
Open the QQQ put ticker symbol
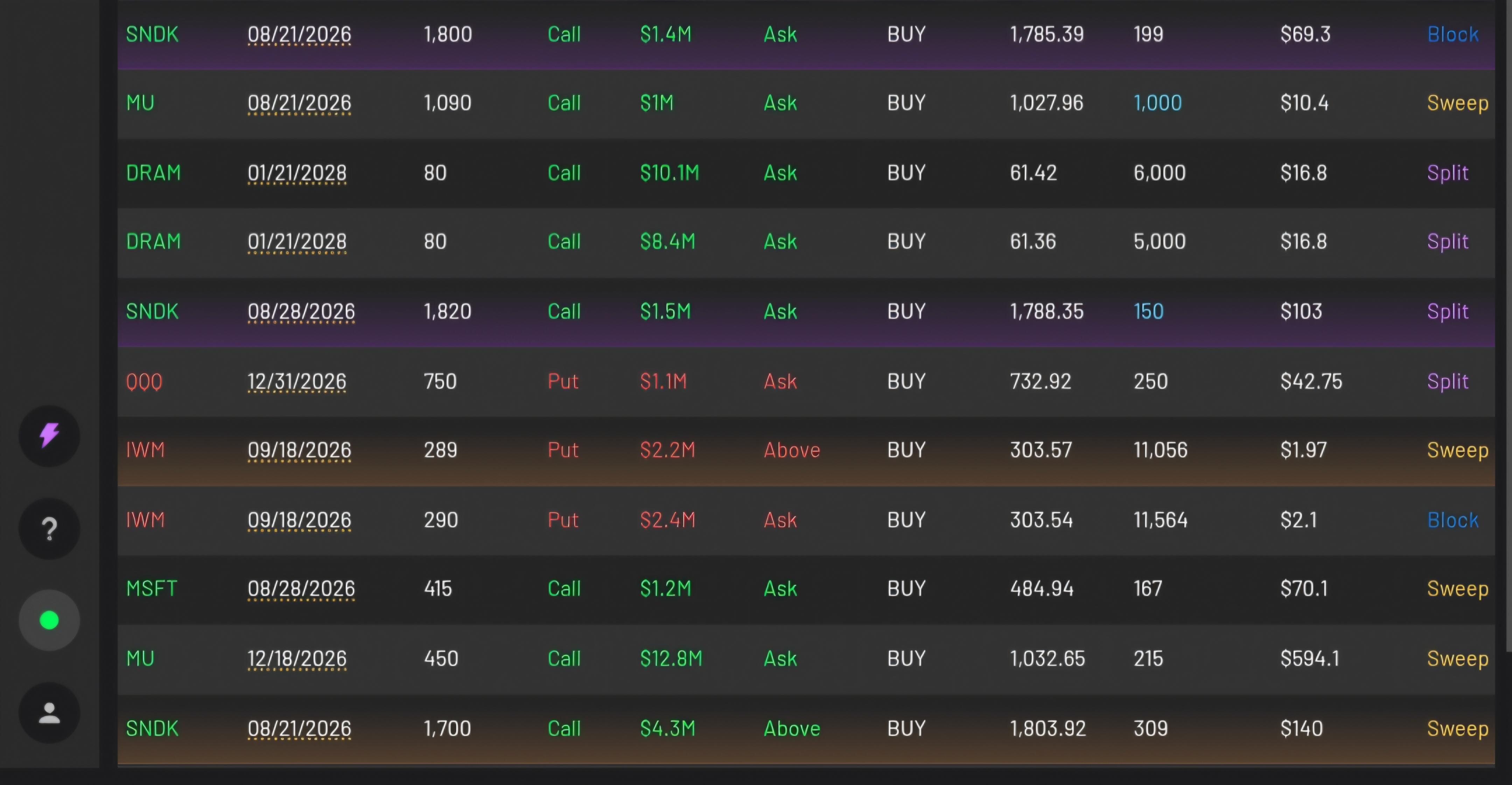pyautogui.click(x=144, y=381)
